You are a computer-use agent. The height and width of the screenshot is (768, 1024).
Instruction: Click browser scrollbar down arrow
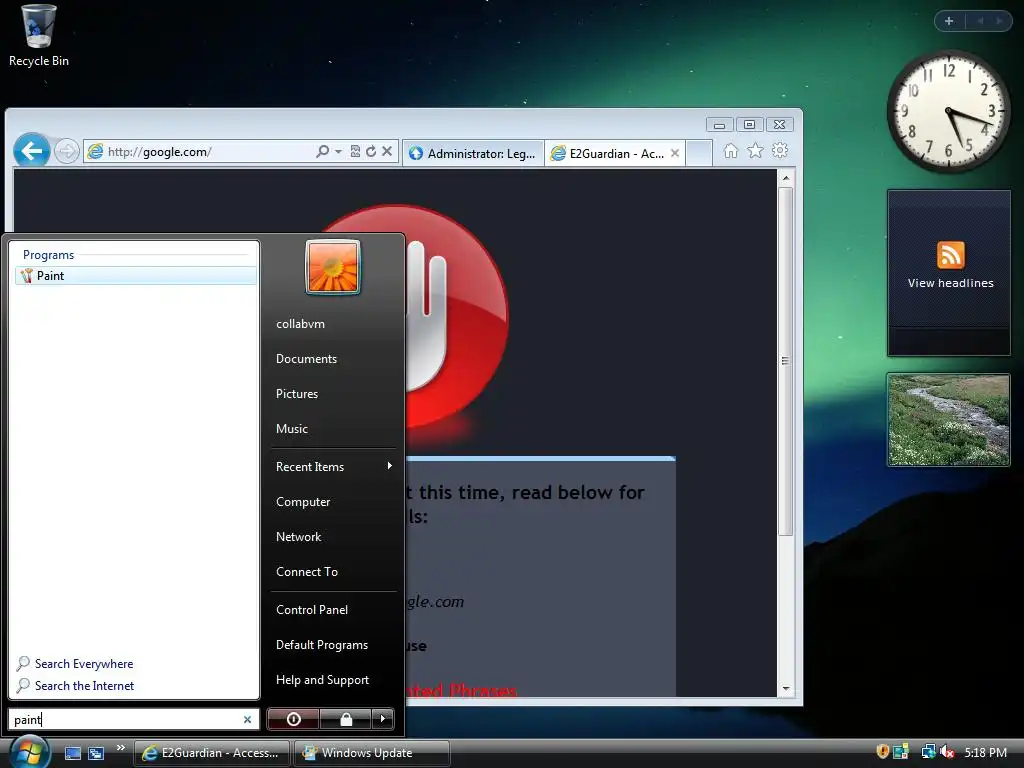pos(786,688)
